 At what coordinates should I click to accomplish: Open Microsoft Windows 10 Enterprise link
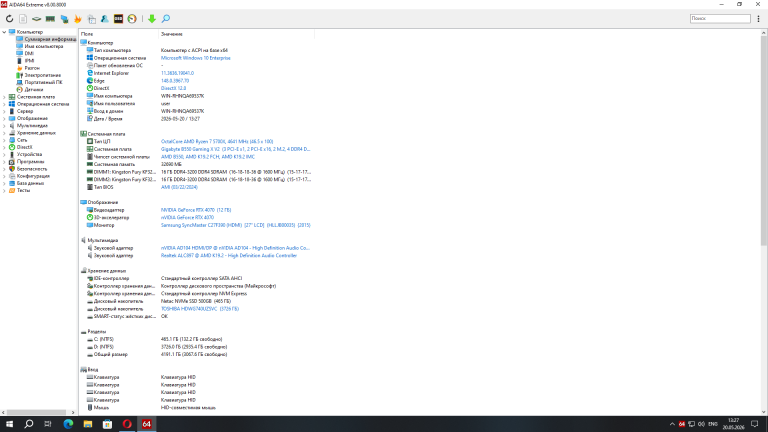(x=195, y=58)
